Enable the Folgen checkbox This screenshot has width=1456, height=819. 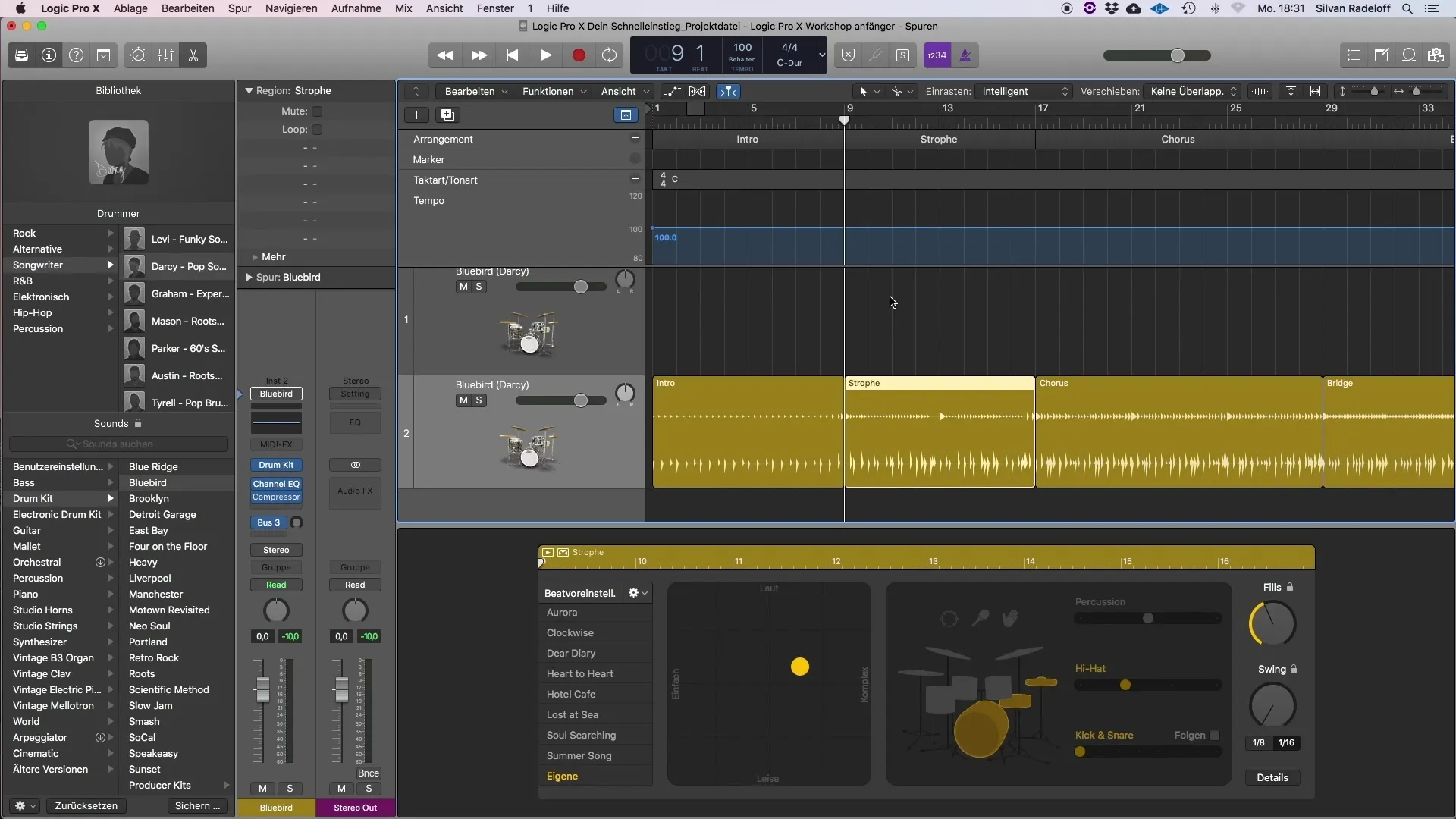pyautogui.click(x=1215, y=736)
